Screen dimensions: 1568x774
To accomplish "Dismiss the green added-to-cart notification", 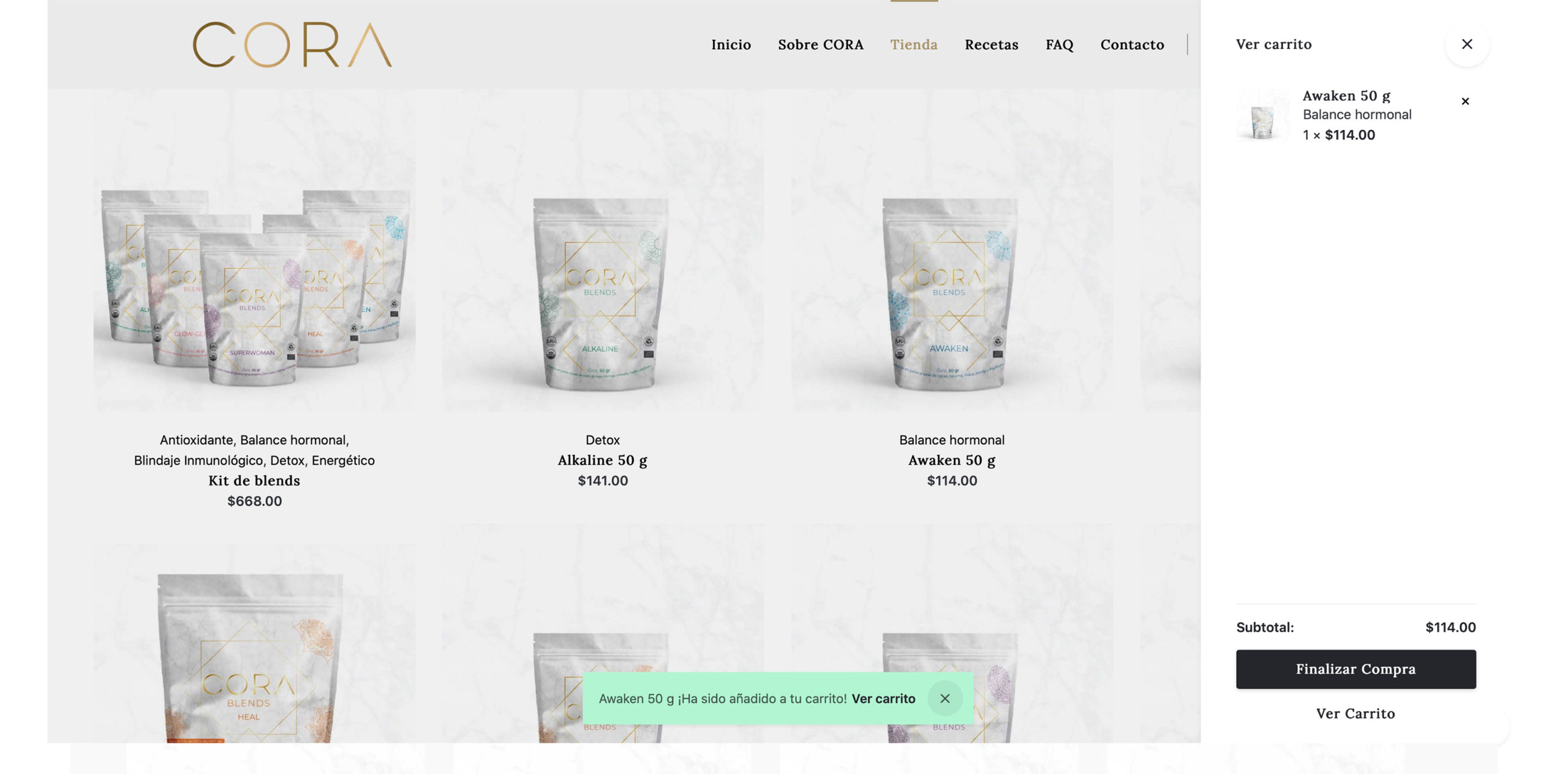I will pyautogui.click(x=944, y=698).
